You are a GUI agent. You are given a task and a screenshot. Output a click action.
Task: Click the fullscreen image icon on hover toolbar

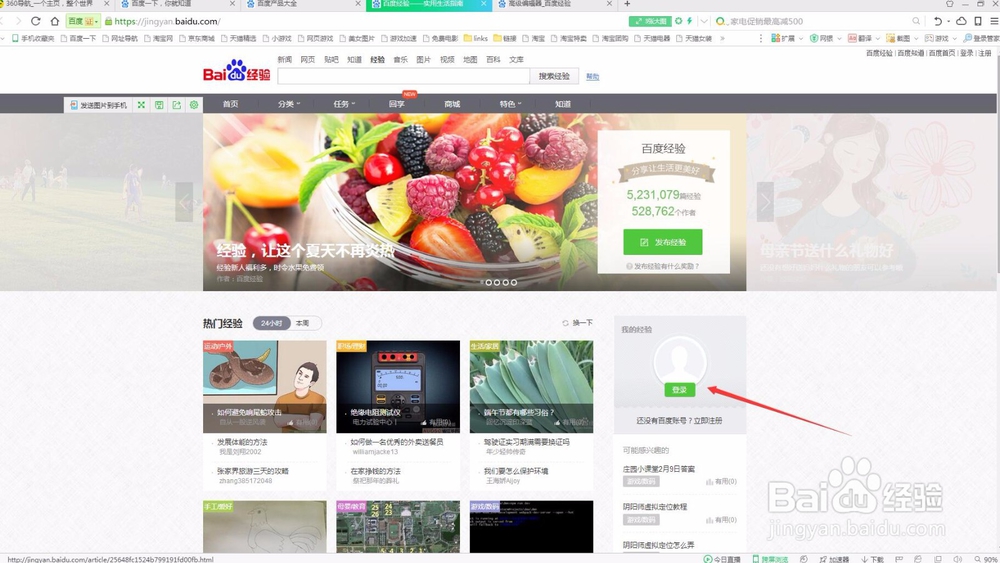[141, 105]
